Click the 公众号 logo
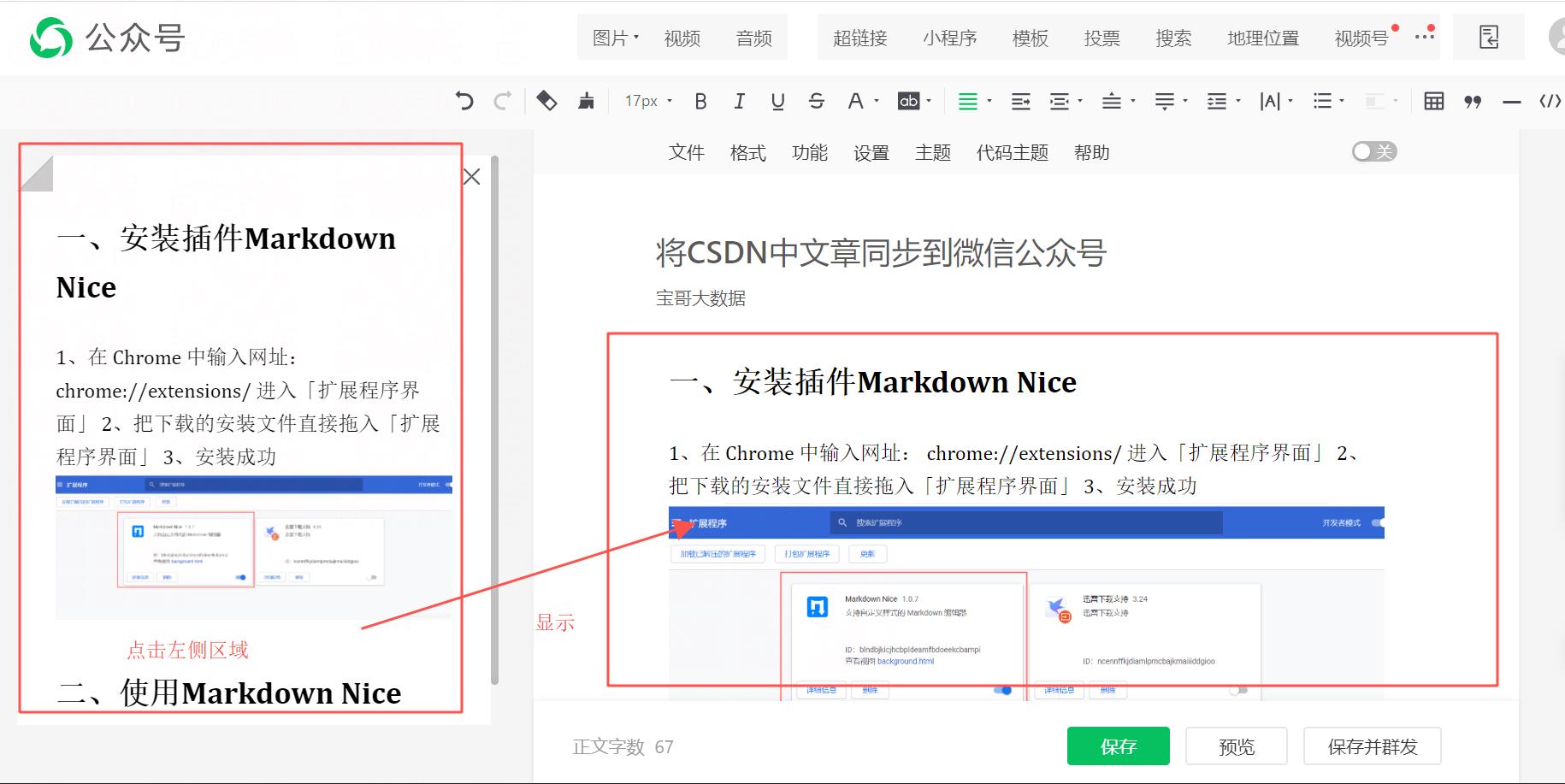The width and height of the screenshot is (1565, 784). [108, 38]
